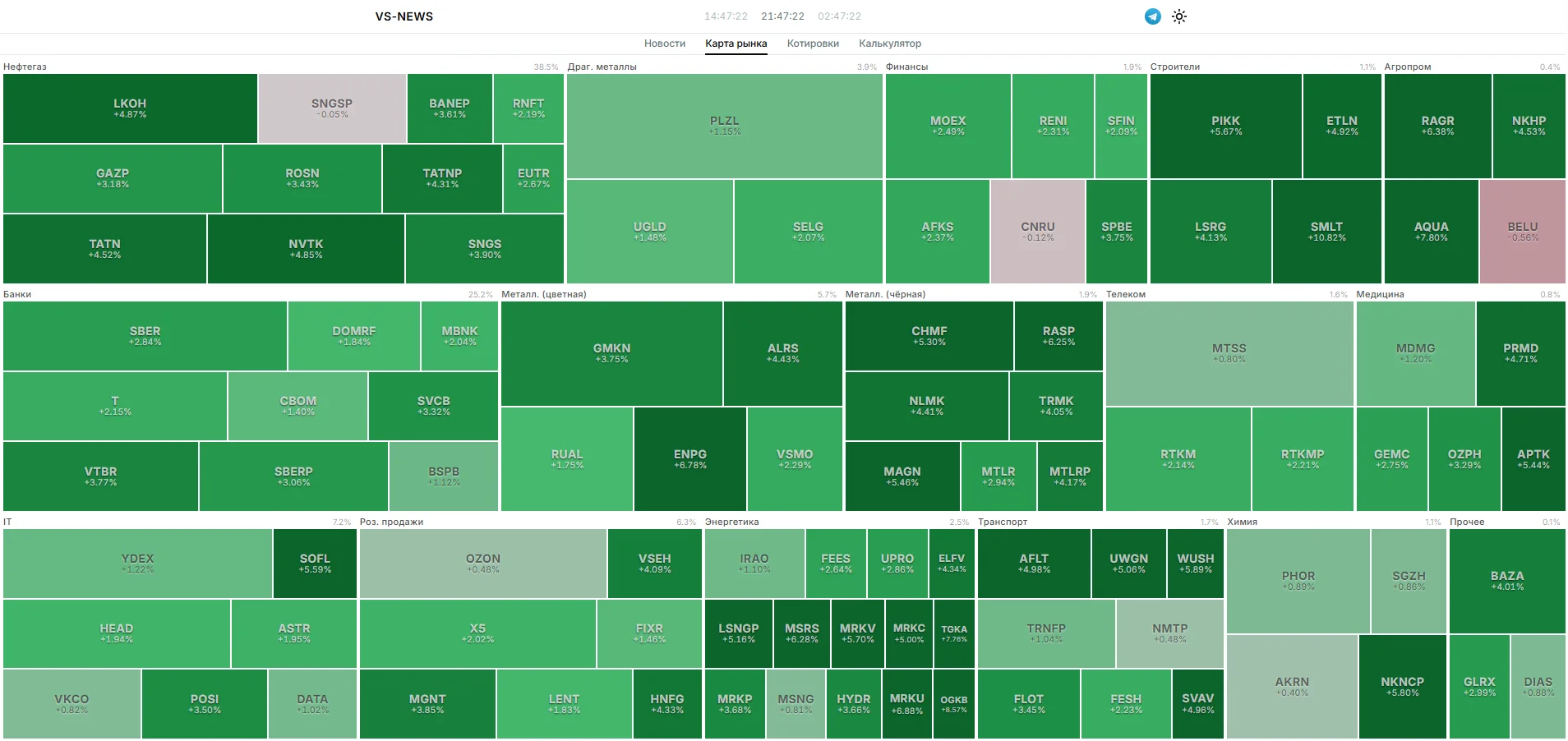Select the SELG +2.07% tile
The width and height of the screenshot is (1568, 741).
pyautogui.click(x=809, y=232)
